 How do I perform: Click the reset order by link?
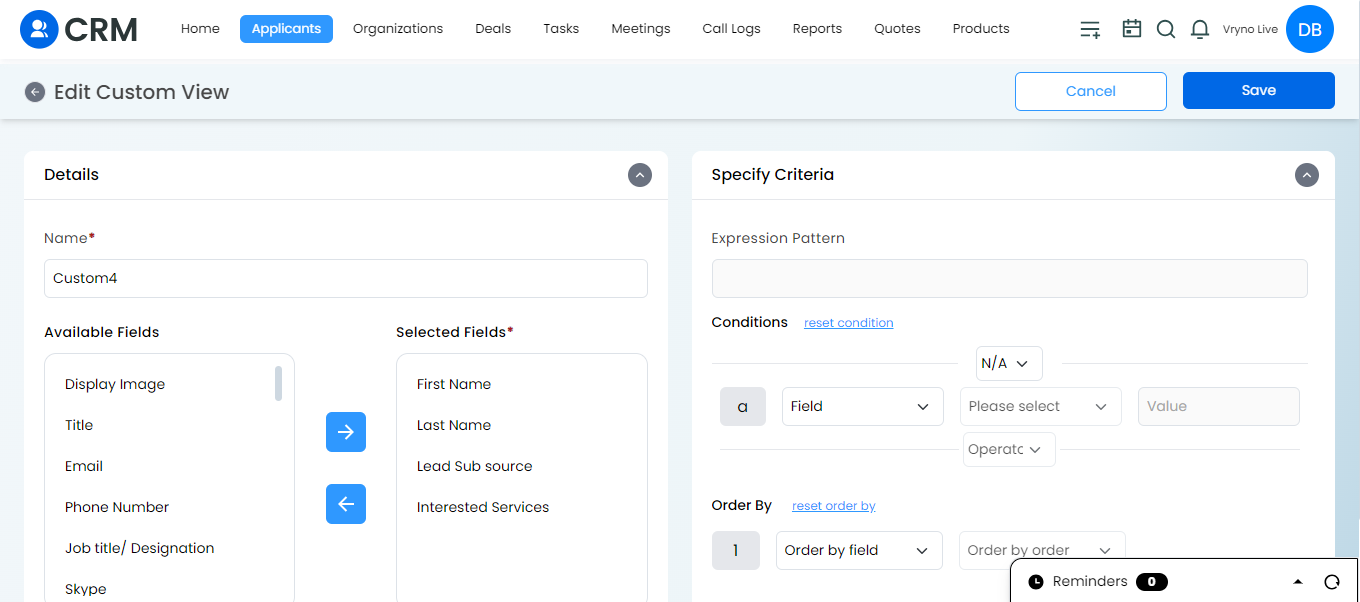tap(834, 506)
